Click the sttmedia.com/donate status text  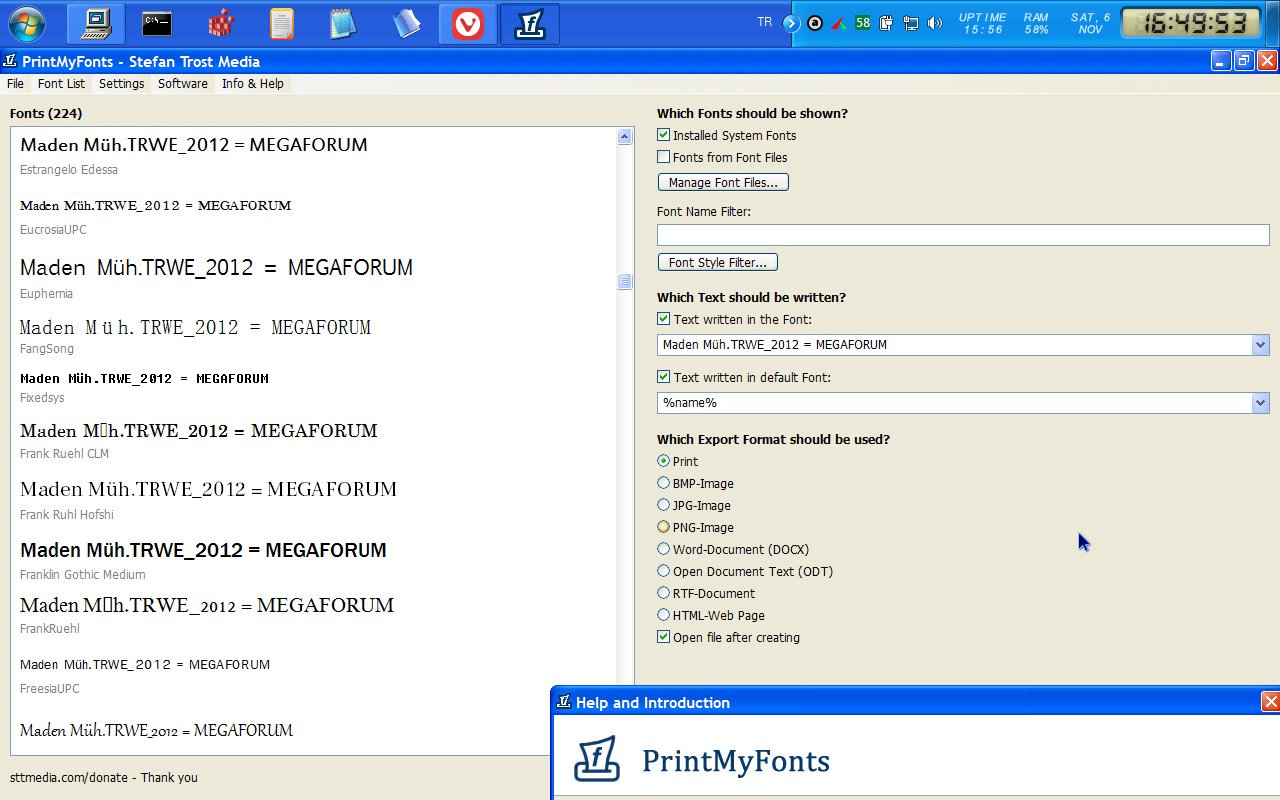click(104, 777)
